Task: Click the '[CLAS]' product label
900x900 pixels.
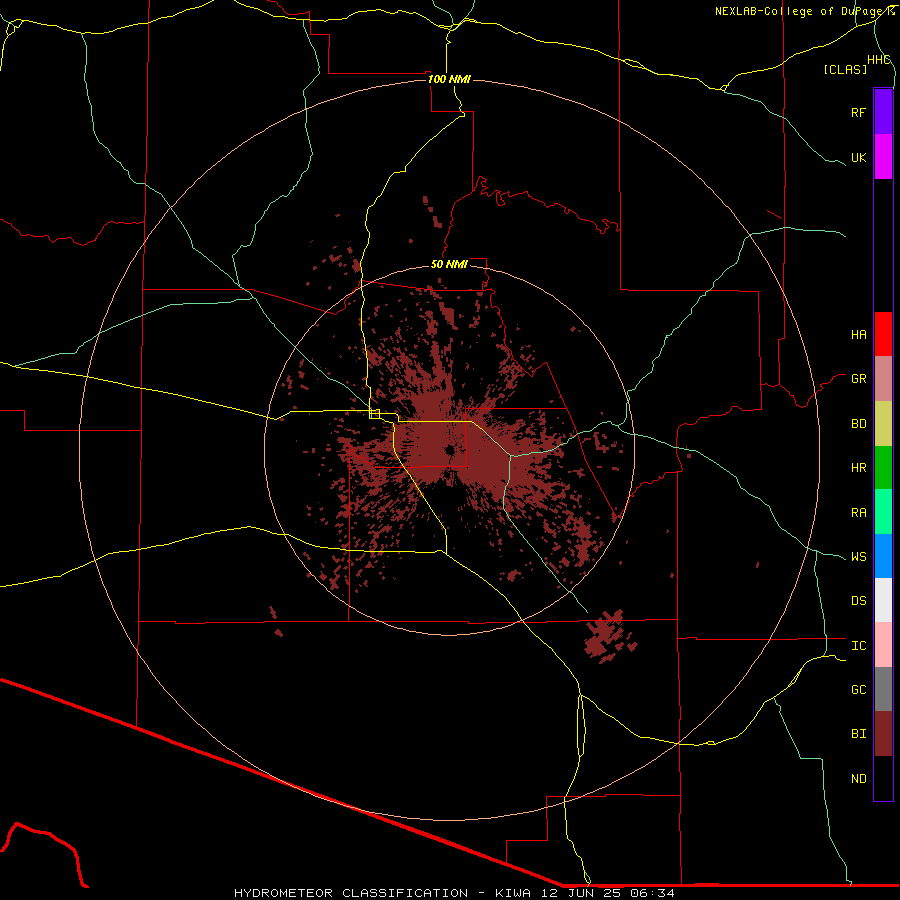Action: click(x=845, y=69)
